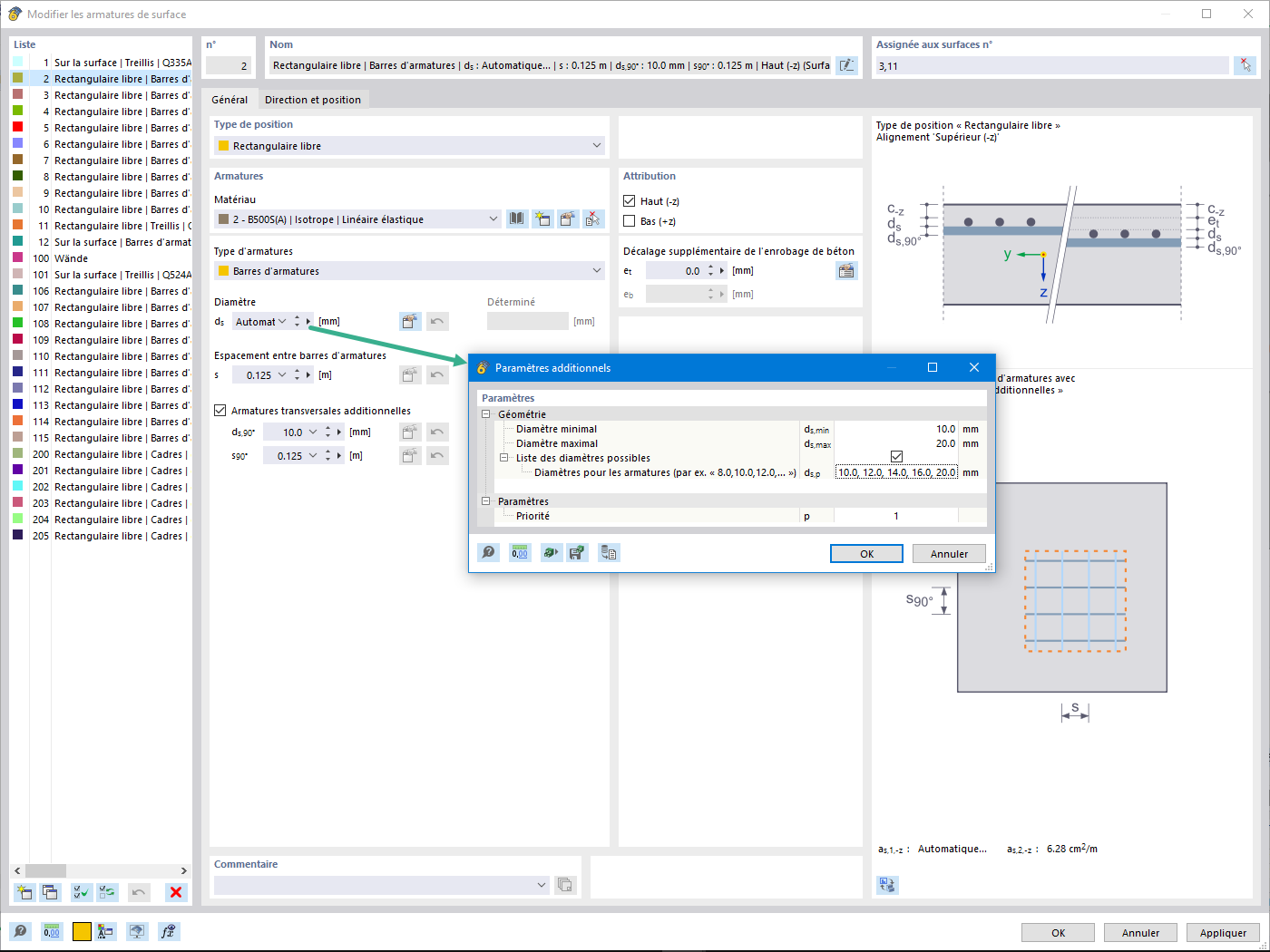
Task: Collapse the Liste des diamètres possibles node
Action: [503, 458]
